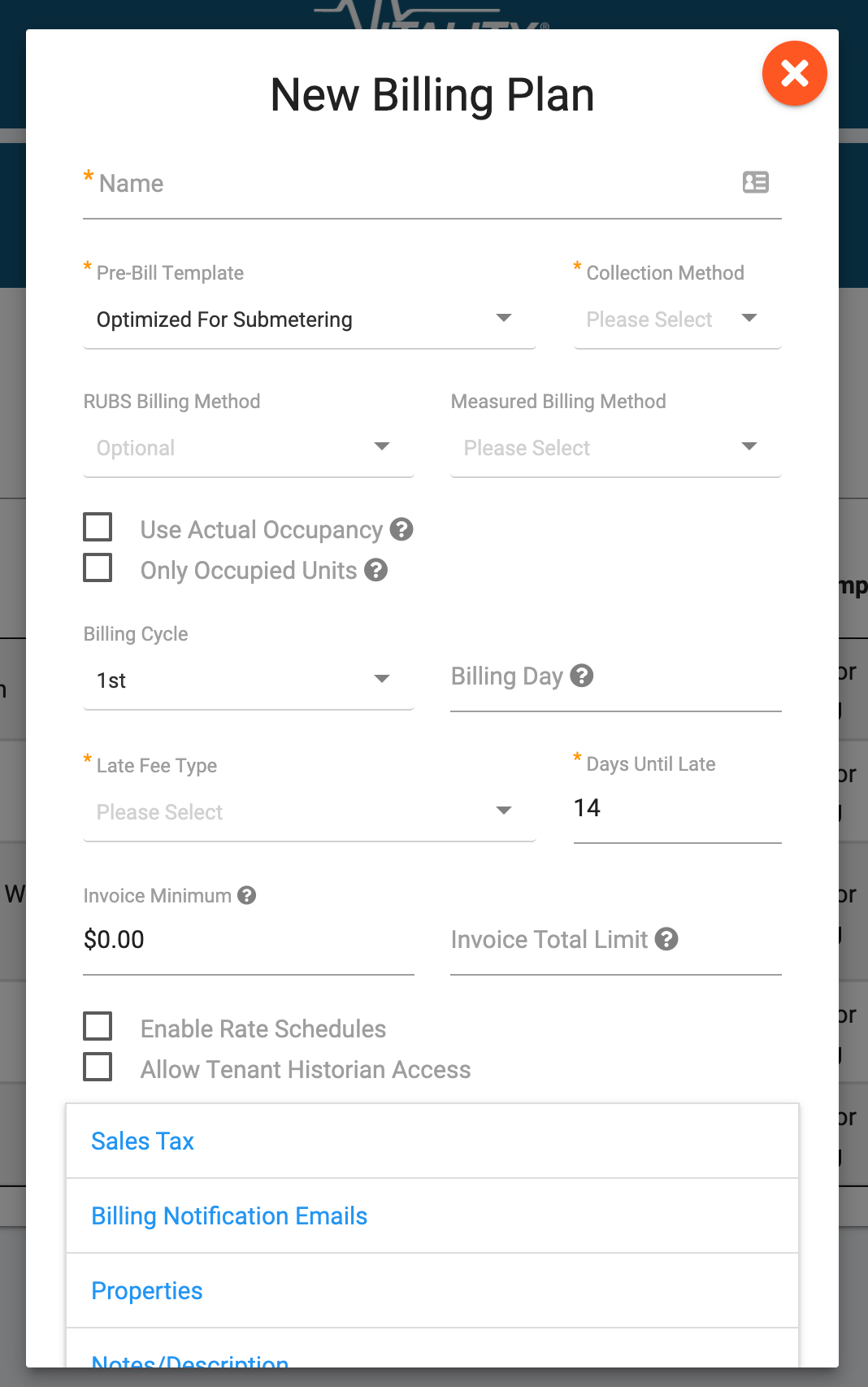Click the Days Until Late value field
The width and height of the screenshot is (868, 1387).
(677, 807)
